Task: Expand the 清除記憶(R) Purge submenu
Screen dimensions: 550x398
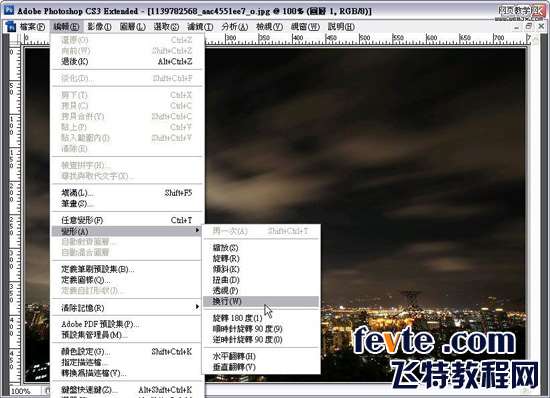Action: click(x=127, y=308)
